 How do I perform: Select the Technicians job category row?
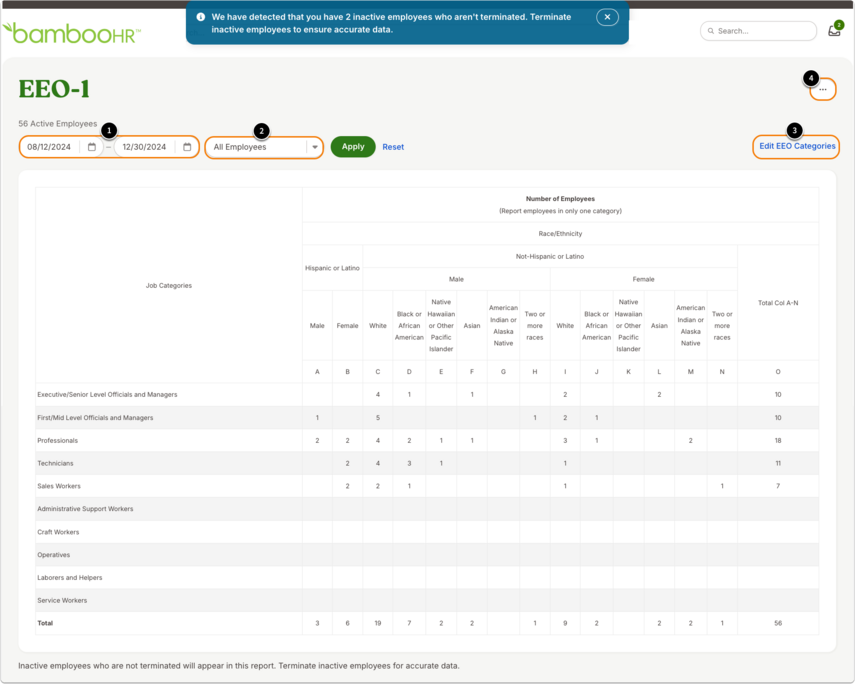pyautogui.click(x=427, y=463)
